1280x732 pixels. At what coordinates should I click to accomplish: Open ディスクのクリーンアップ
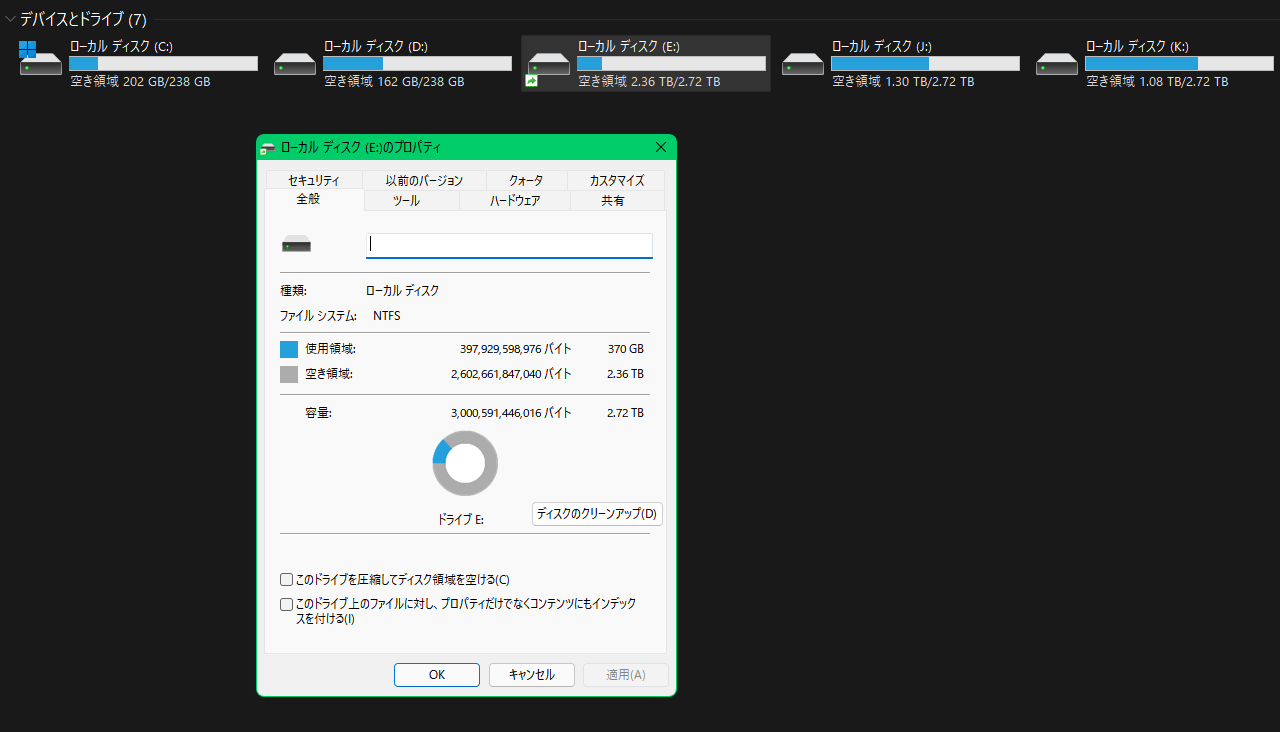coord(597,514)
